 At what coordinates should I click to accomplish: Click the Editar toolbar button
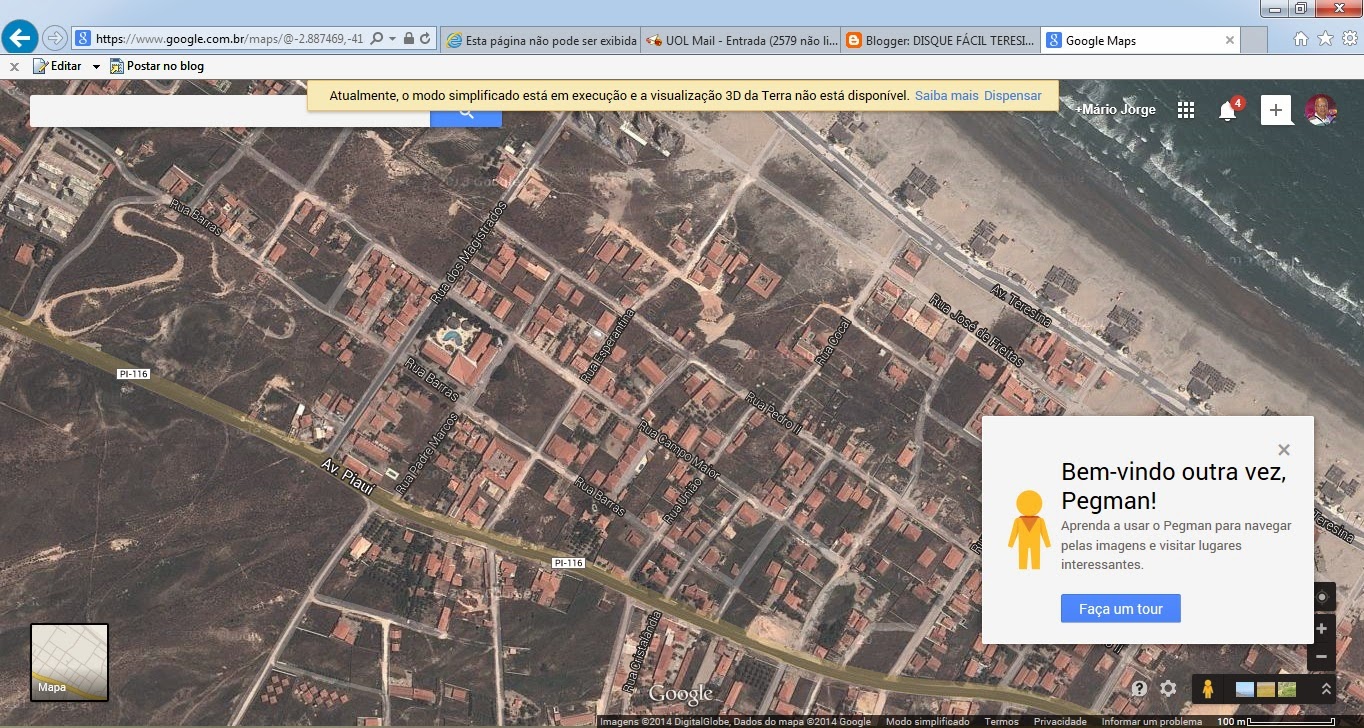tap(57, 66)
